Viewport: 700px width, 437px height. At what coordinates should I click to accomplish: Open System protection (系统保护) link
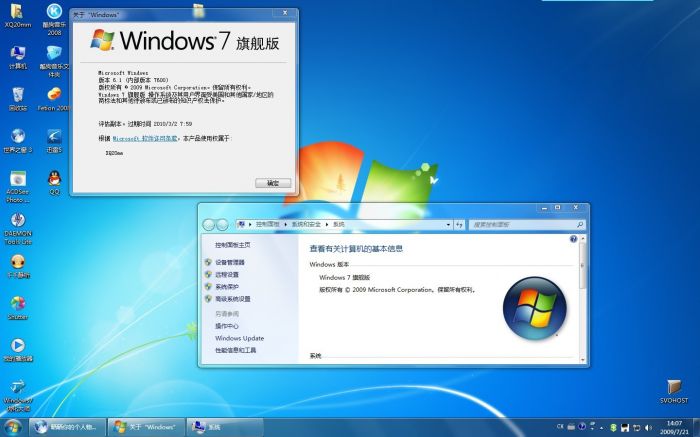point(227,287)
